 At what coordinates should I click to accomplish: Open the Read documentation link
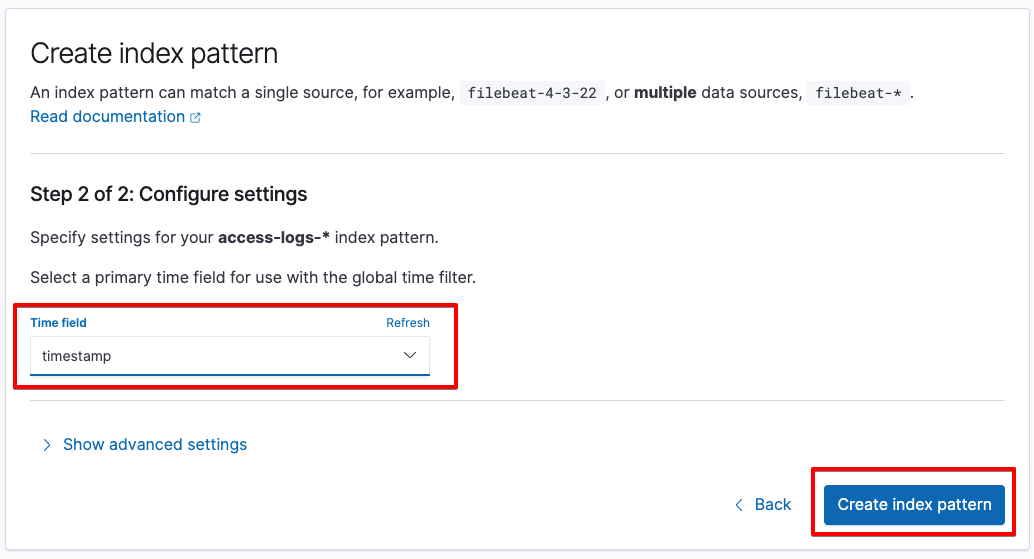107,117
